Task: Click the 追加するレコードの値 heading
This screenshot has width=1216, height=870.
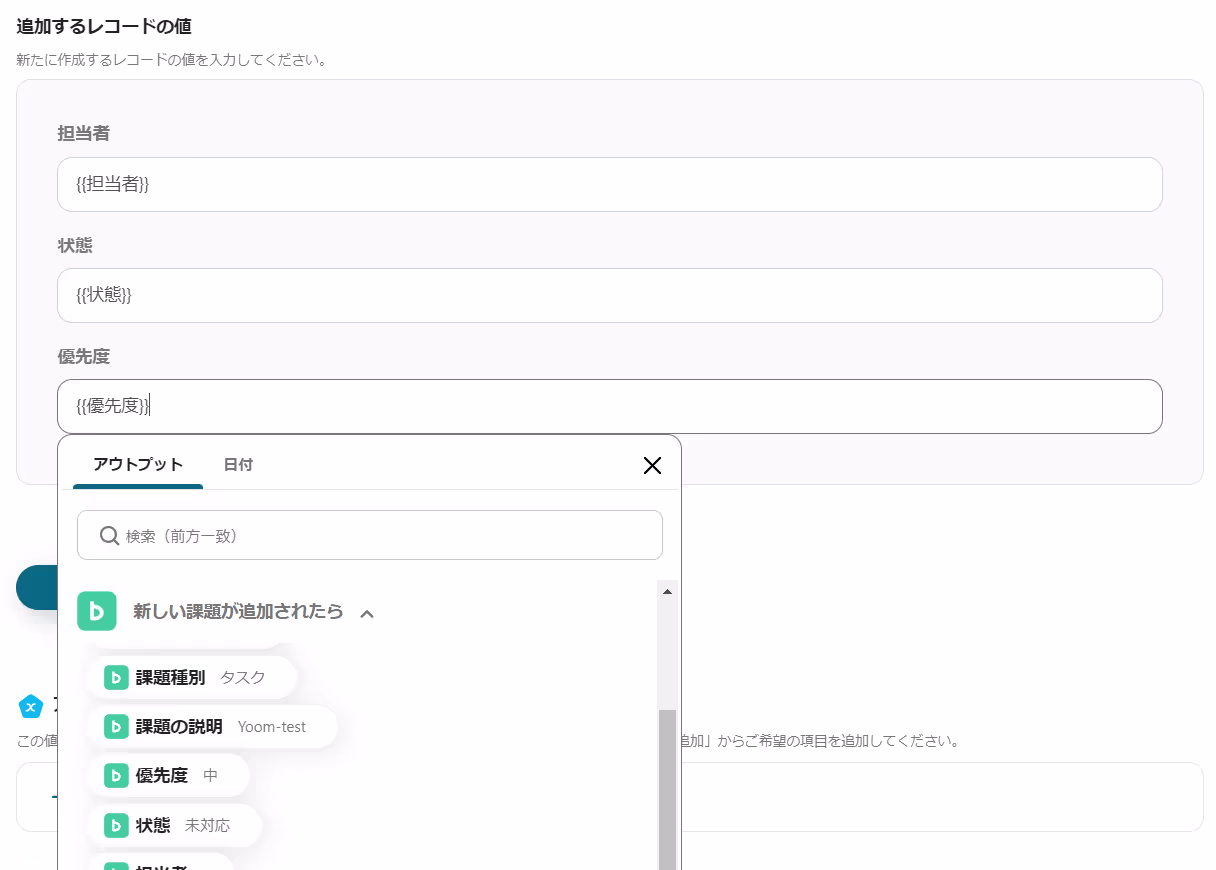Action: [x=104, y=26]
